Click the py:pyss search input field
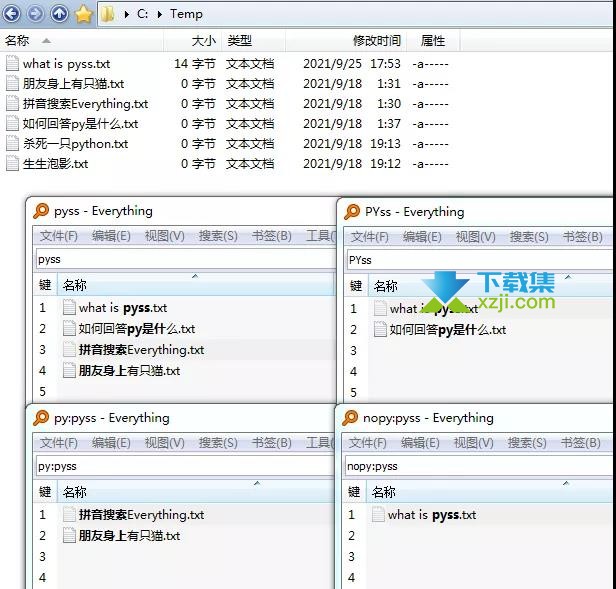616x589 pixels. coord(185,466)
